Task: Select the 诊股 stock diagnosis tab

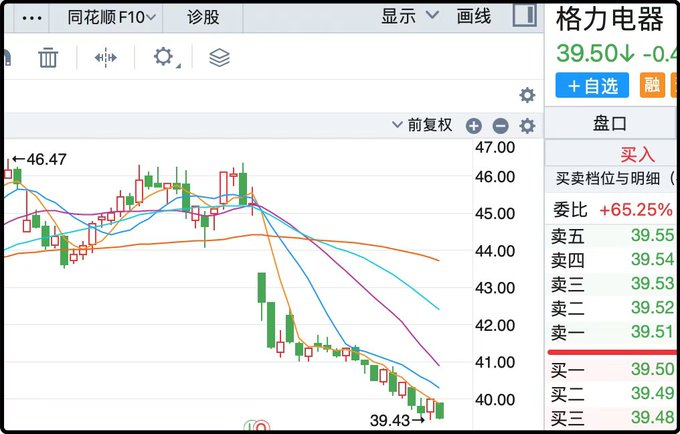Action: [x=204, y=17]
